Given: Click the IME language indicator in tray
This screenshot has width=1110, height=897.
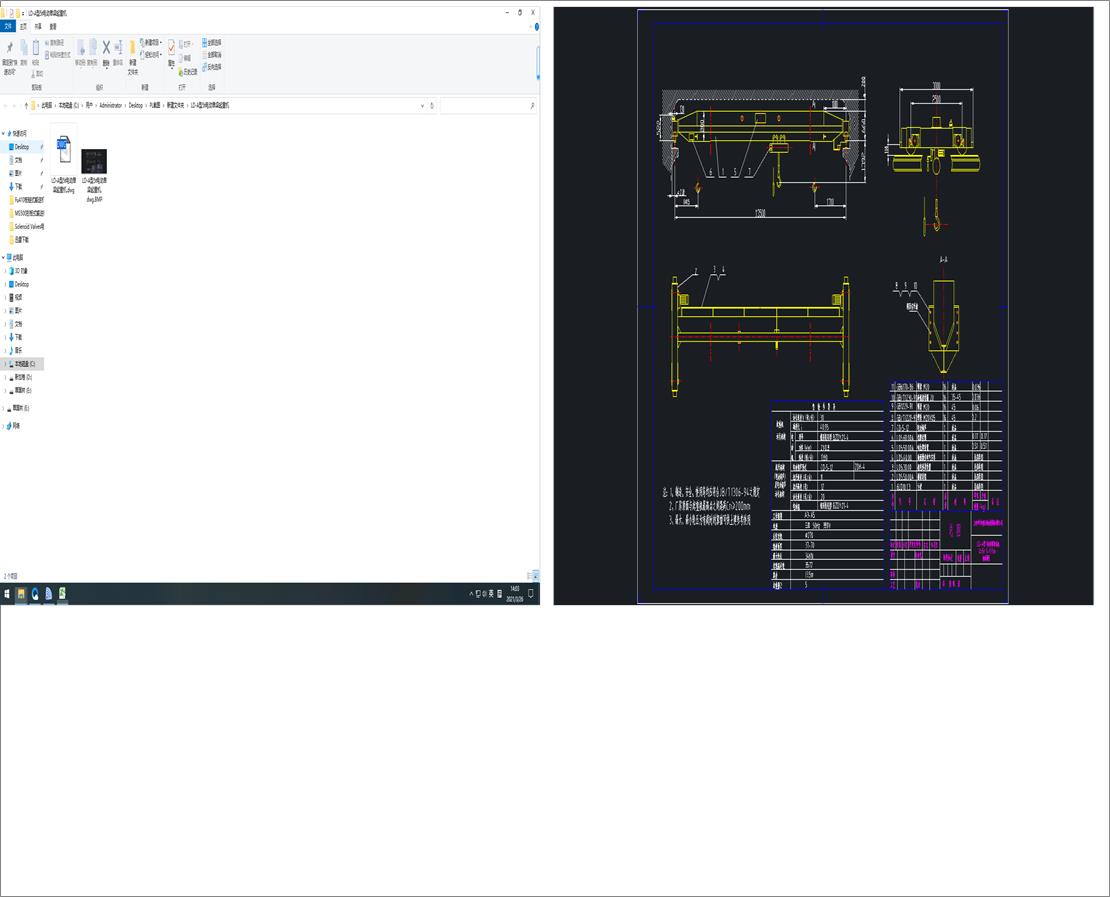Looking at the screenshot, I should click(491, 594).
